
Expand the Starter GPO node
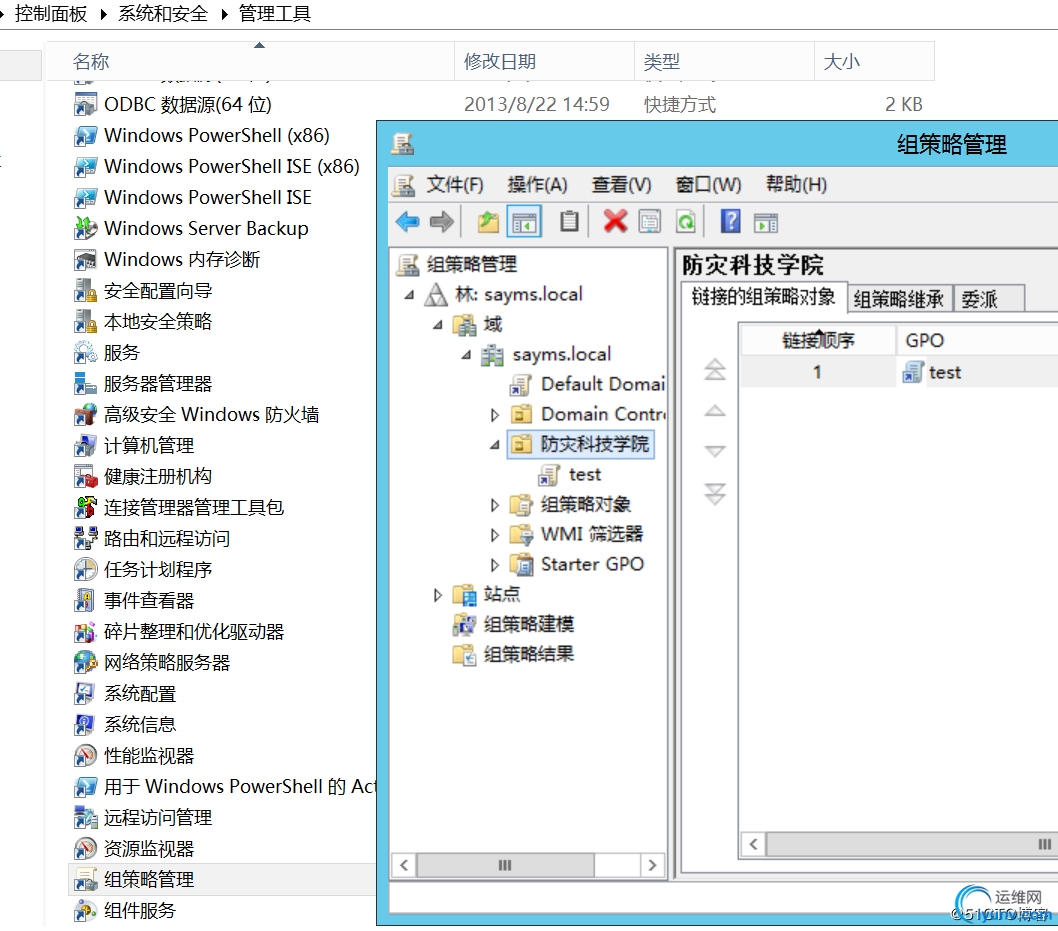pyautogui.click(x=495, y=565)
